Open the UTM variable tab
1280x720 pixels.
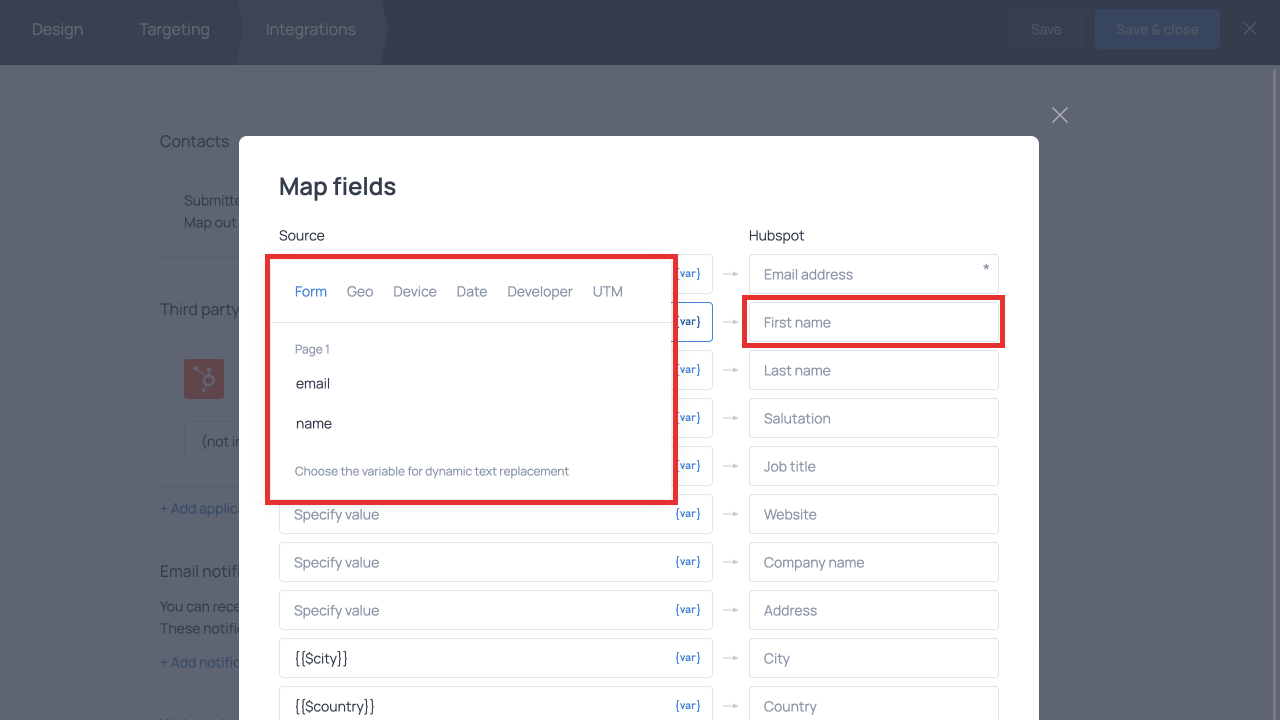click(607, 292)
